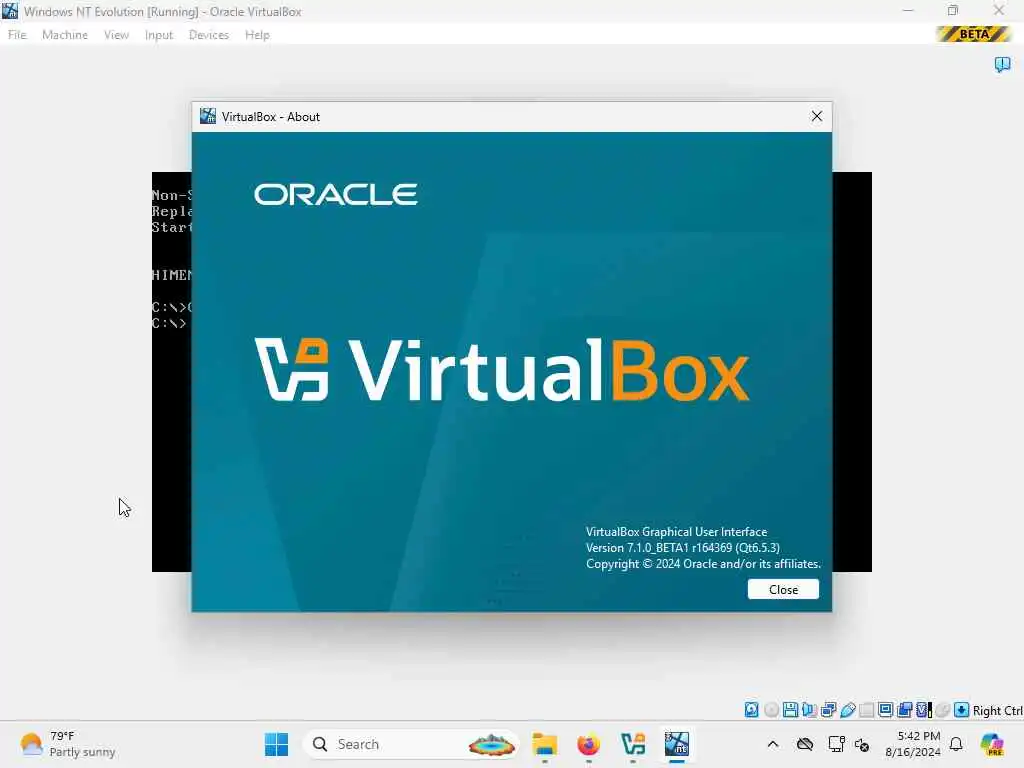
Task: Click the audio status icon
Action: [809, 710]
